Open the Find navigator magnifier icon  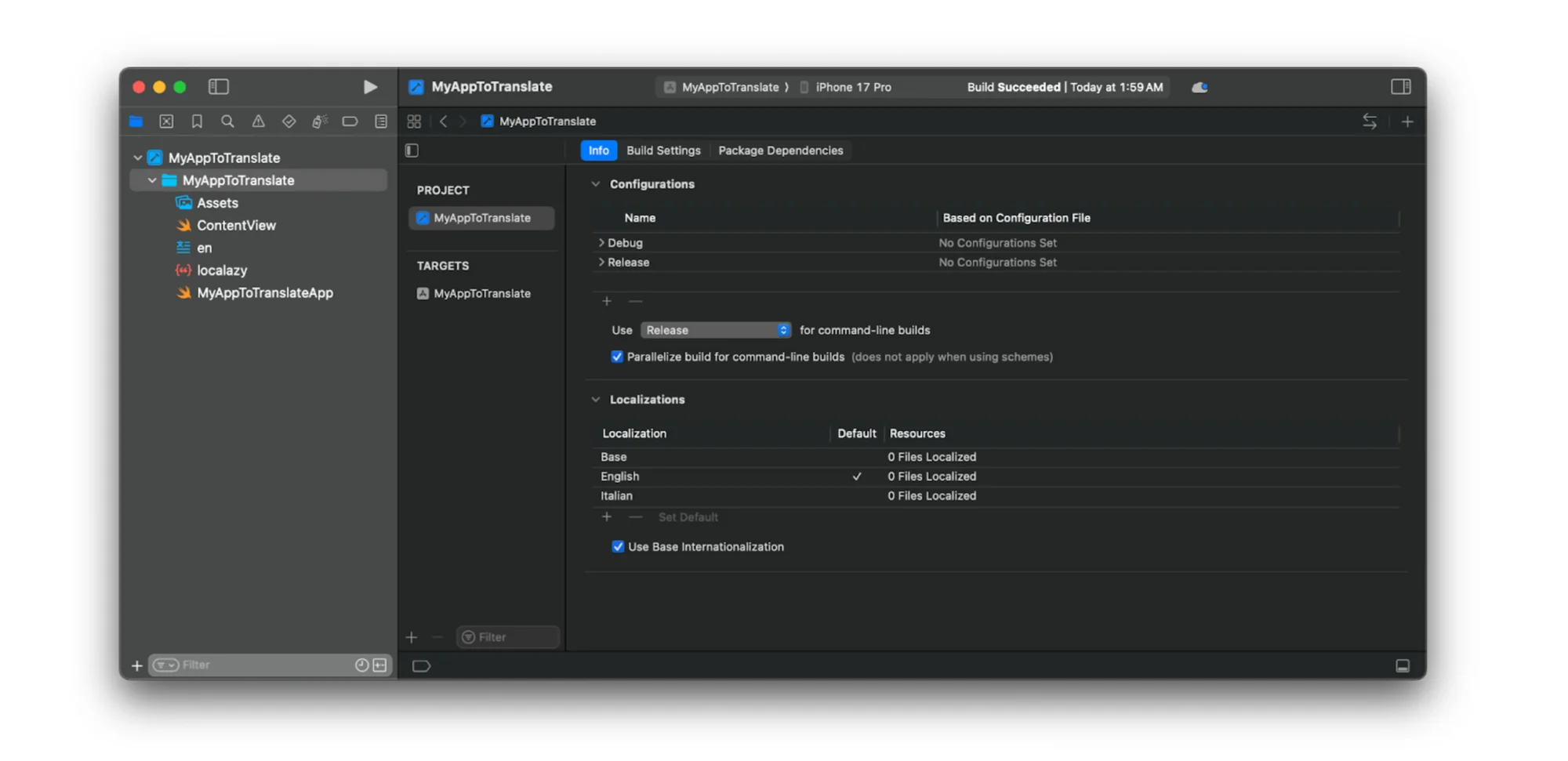pyautogui.click(x=227, y=121)
